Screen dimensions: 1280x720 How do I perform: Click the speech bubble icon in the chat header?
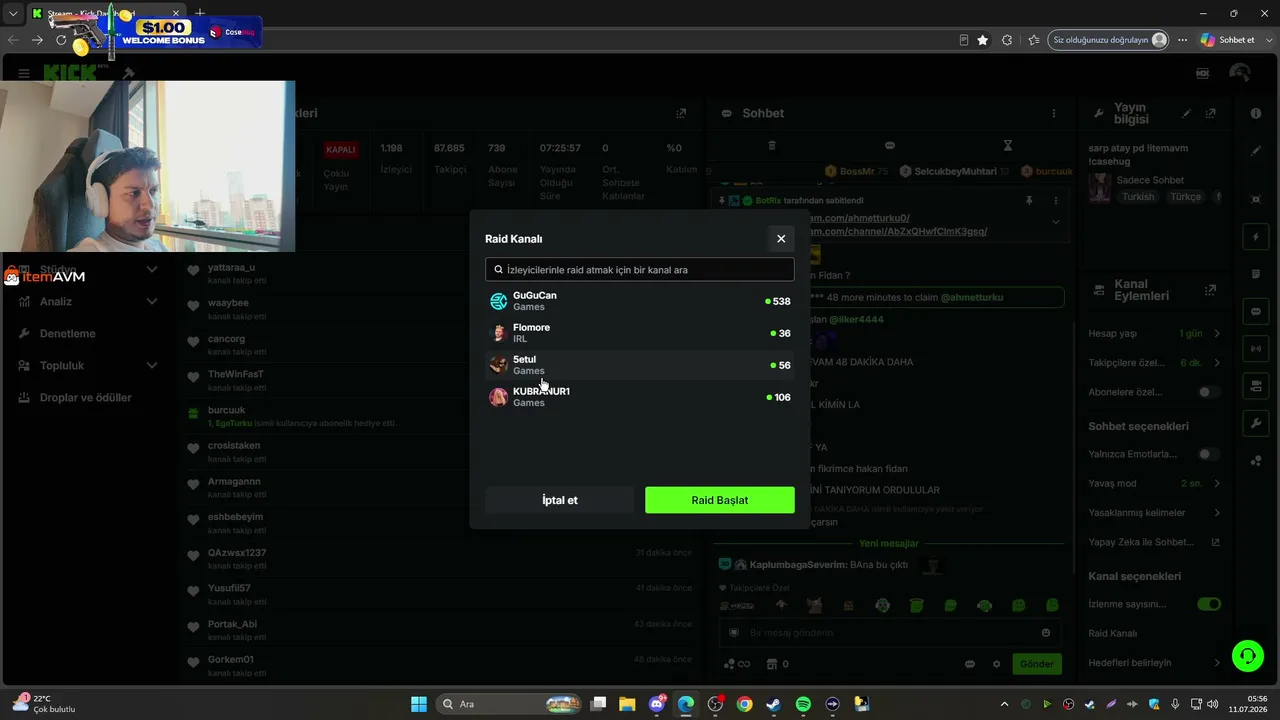pos(890,146)
